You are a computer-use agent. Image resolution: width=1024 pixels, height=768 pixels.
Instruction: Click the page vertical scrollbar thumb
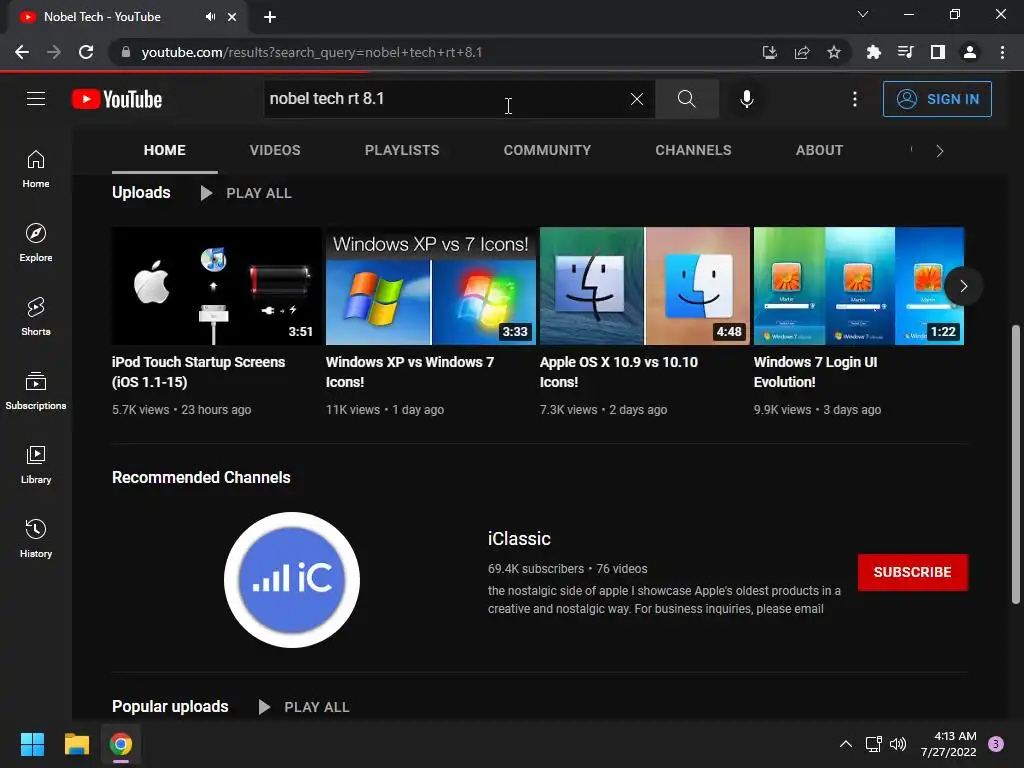click(1016, 464)
